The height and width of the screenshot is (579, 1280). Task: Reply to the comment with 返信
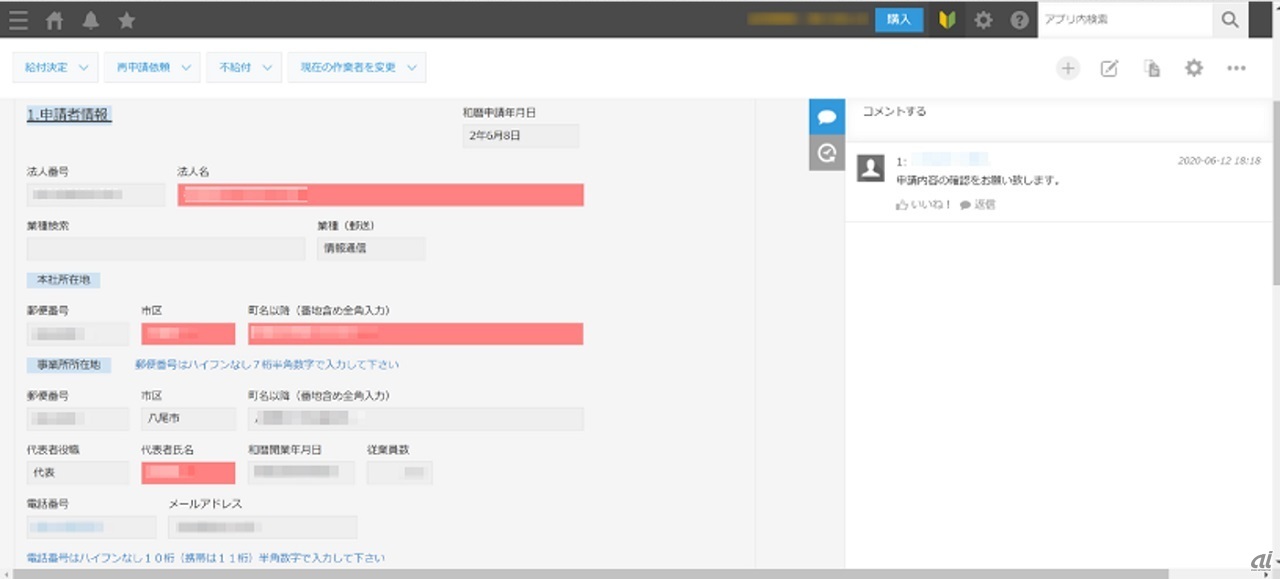[x=977, y=204]
